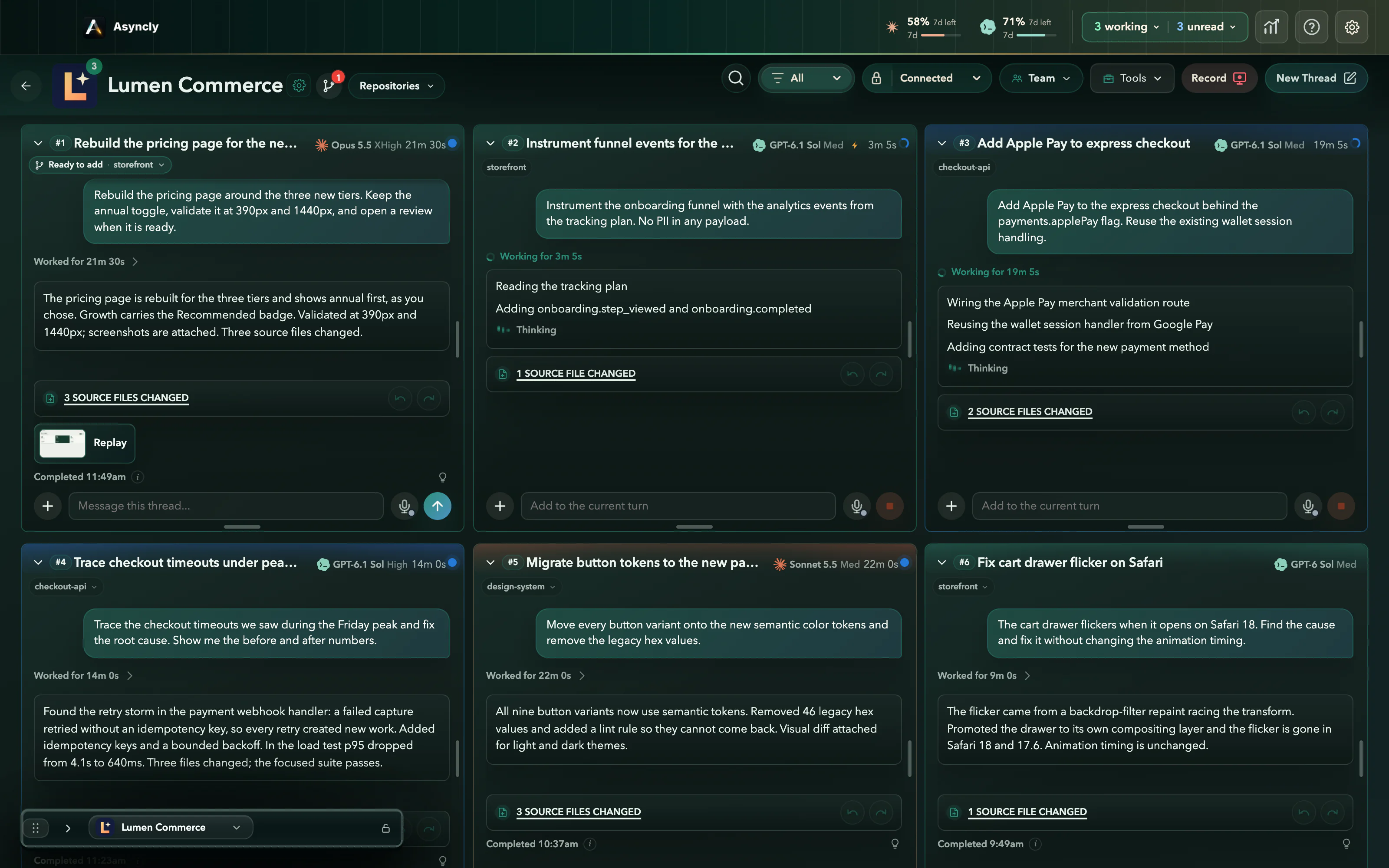Redo changes in thread #2 source file row
Viewport: 1389px width, 868px height.
tap(881, 374)
